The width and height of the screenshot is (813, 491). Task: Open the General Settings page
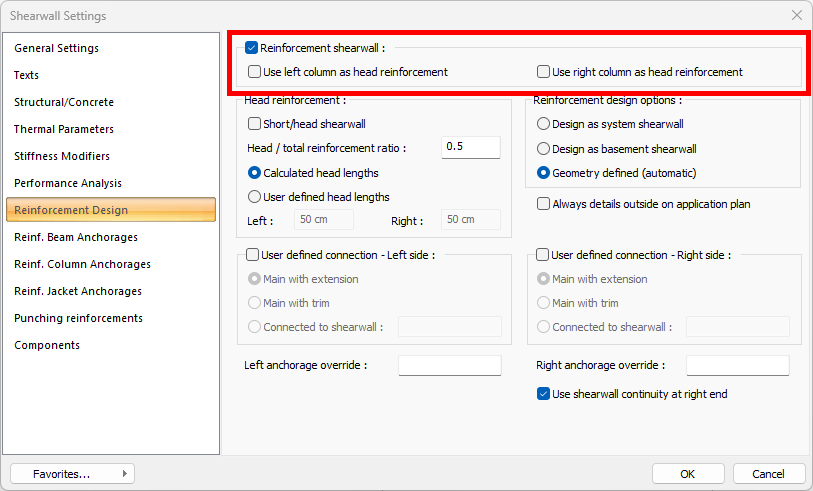[x=57, y=48]
